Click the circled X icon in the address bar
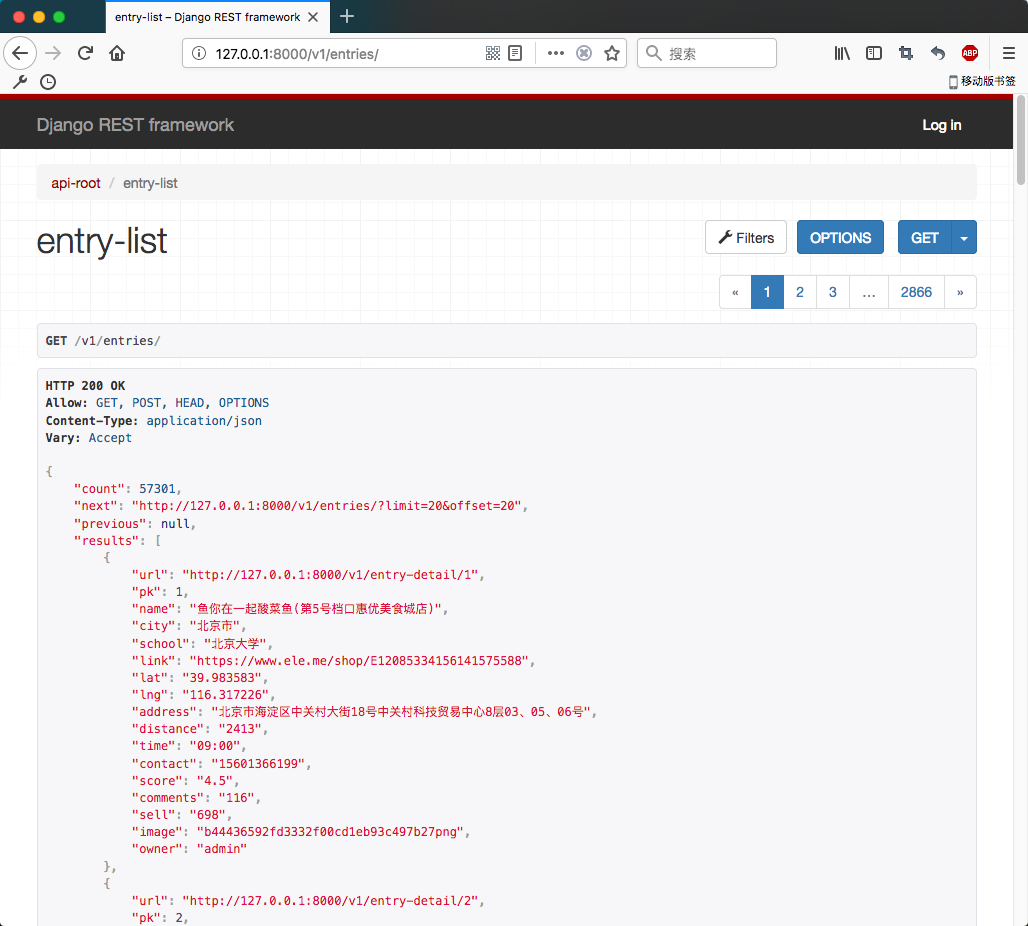 click(x=583, y=53)
